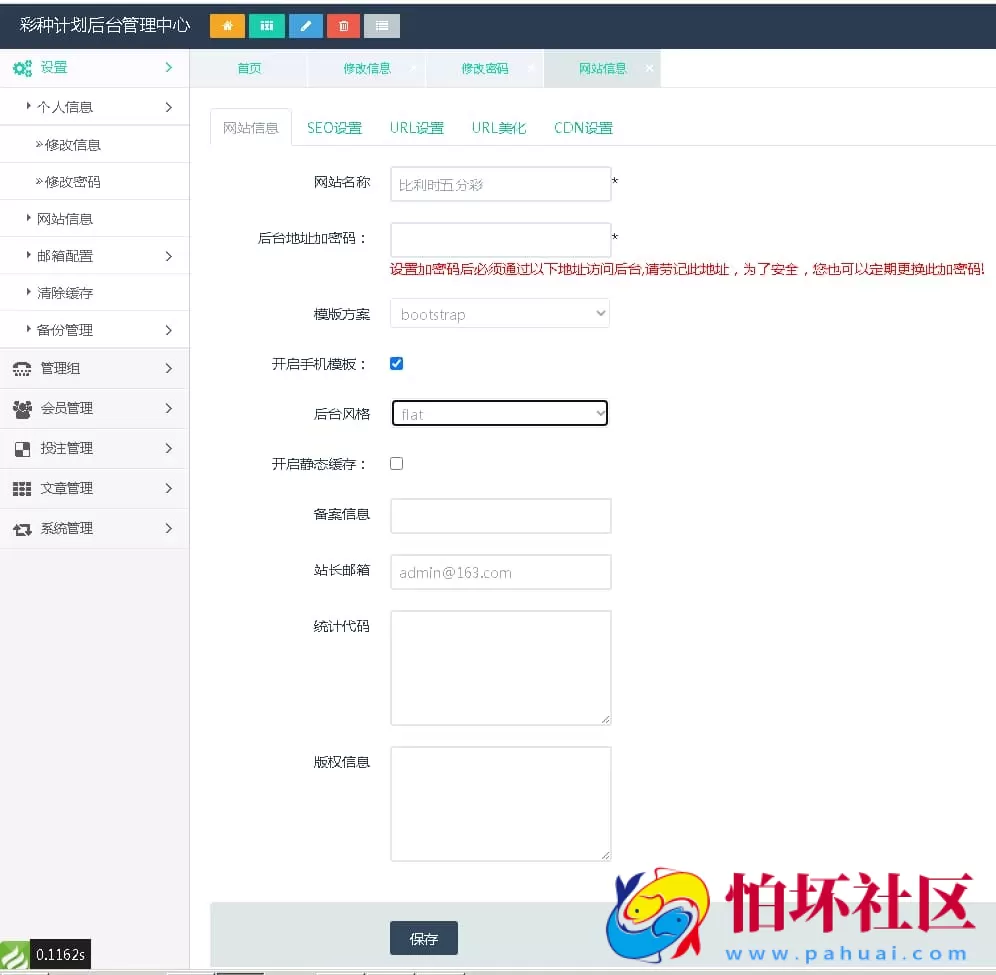Click the 系统管理 refresh icon in sidebar

[23, 528]
